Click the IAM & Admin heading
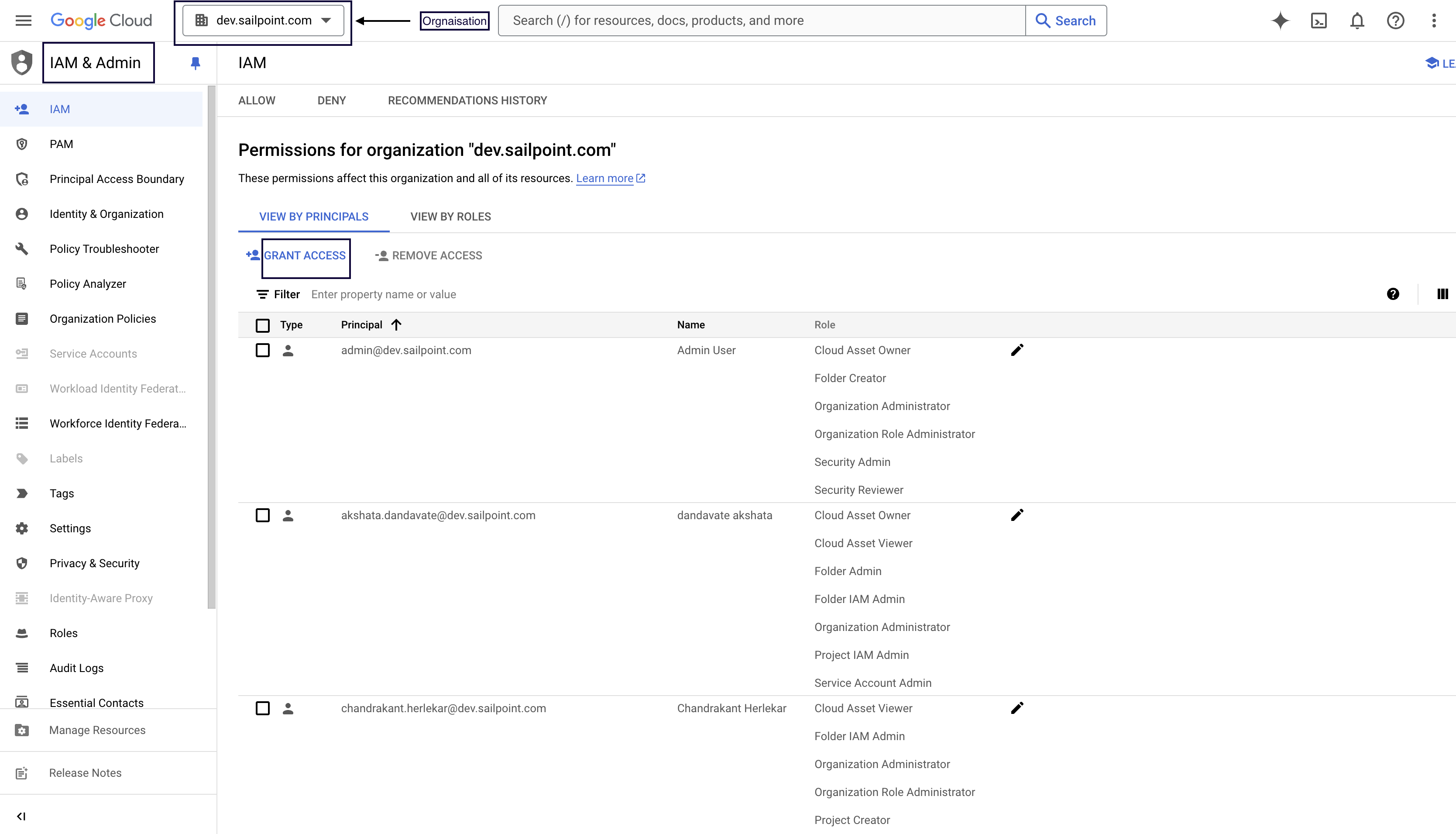This screenshot has height=834, width=1456. [x=95, y=62]
